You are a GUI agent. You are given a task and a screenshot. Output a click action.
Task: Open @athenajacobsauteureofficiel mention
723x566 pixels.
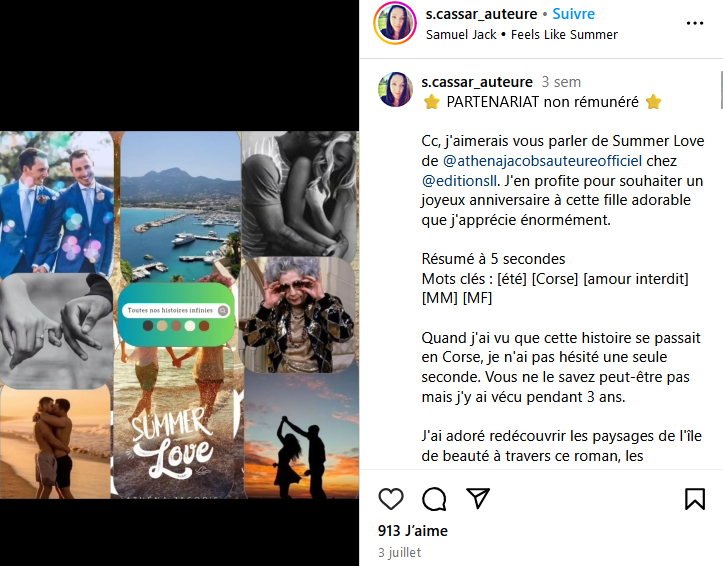click(x=542, y=161)
